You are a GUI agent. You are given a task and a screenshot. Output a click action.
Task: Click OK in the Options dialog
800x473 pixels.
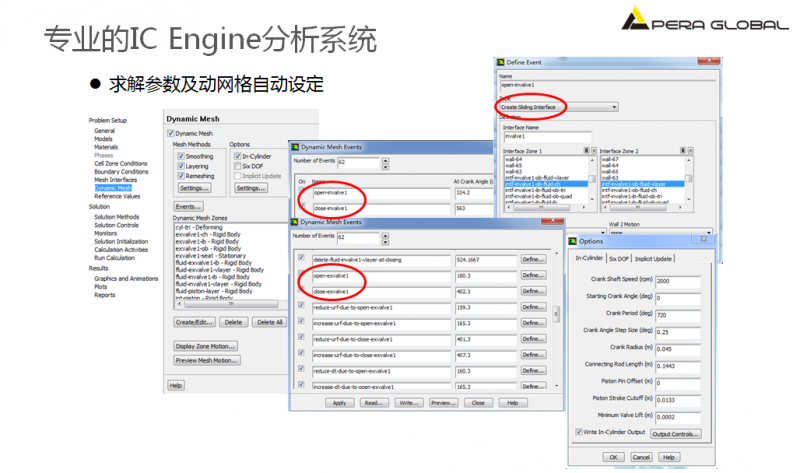614,457
